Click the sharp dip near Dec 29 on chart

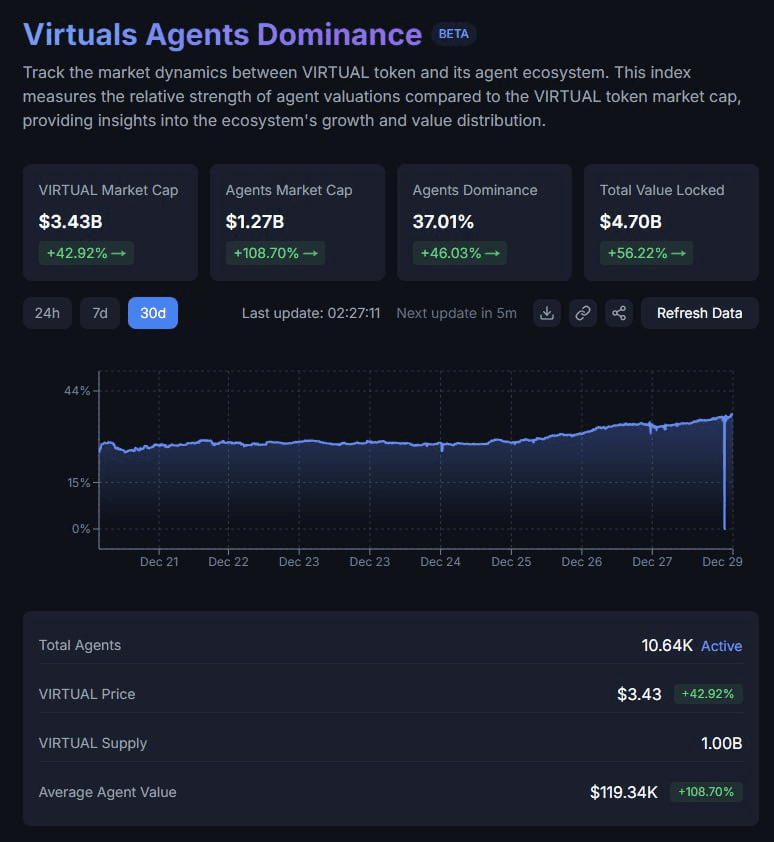tap(725, 475)
